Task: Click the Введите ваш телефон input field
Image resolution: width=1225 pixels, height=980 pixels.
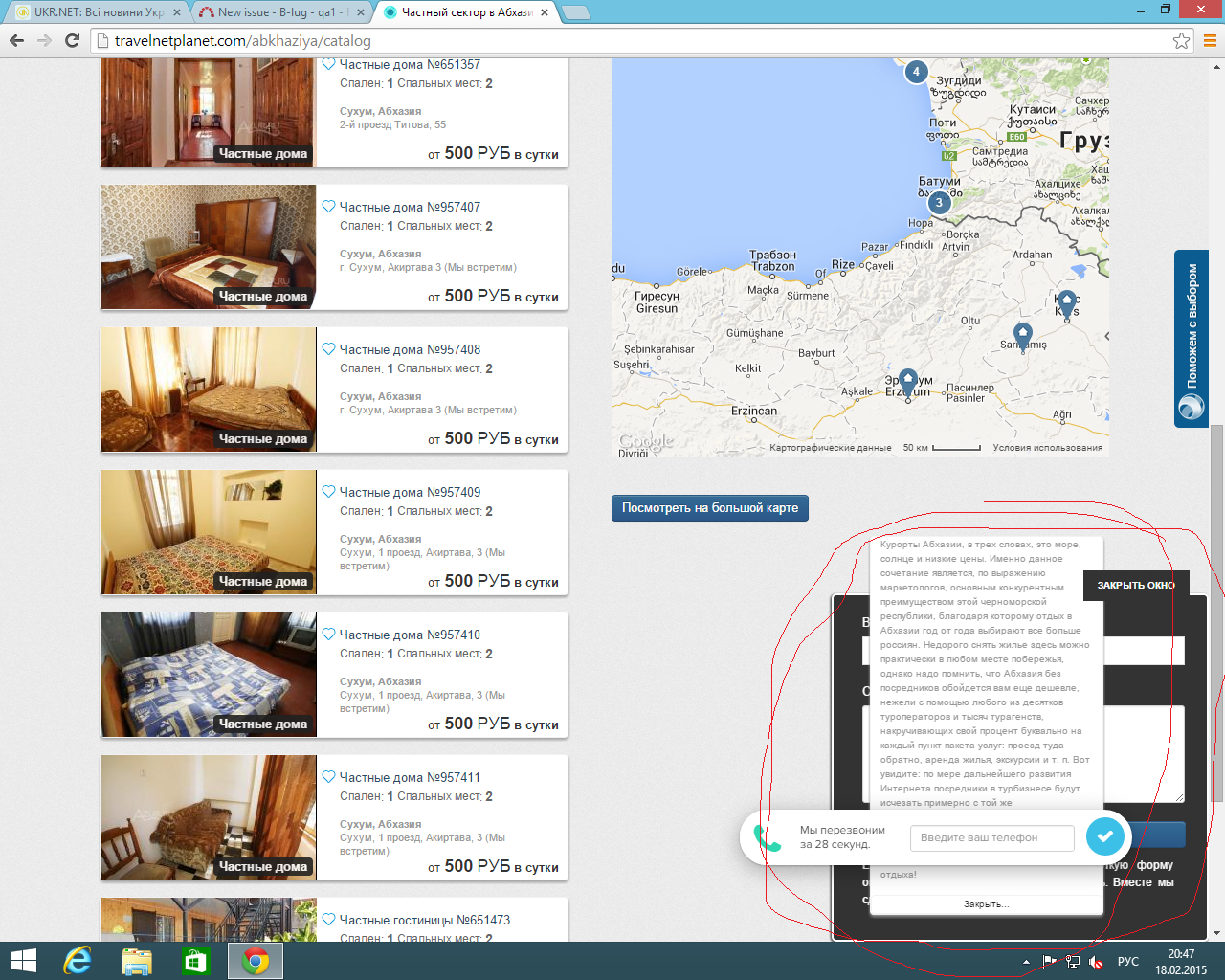Action: 991,838
